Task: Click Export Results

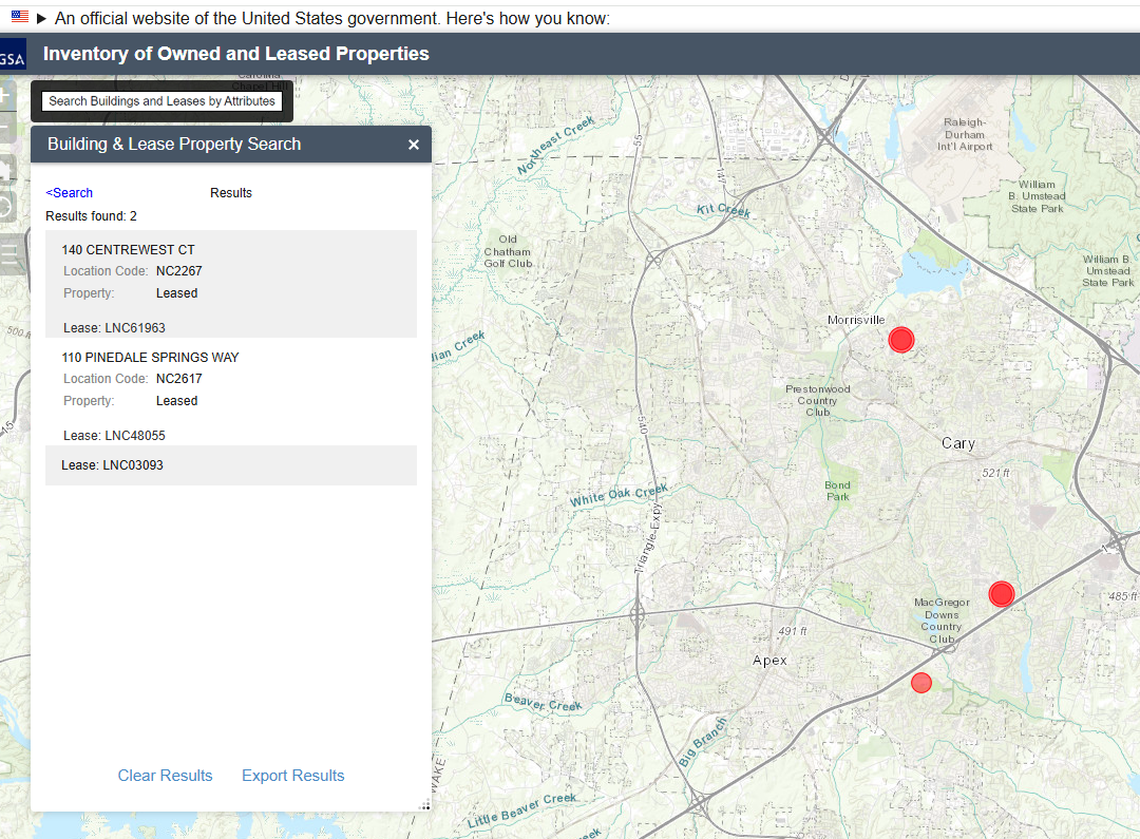Action: [x=292, y=775]
